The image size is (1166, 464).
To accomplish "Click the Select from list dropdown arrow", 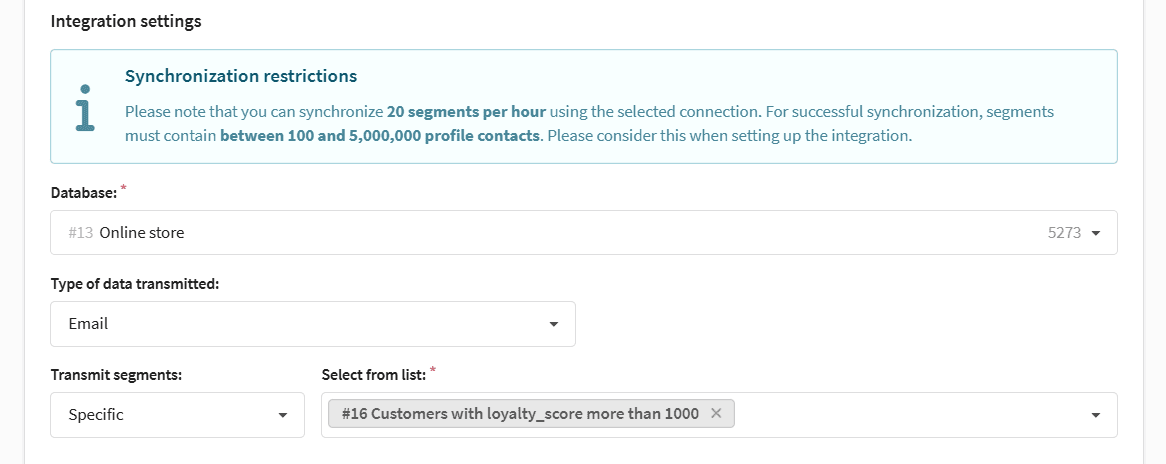I will 1095,415.
